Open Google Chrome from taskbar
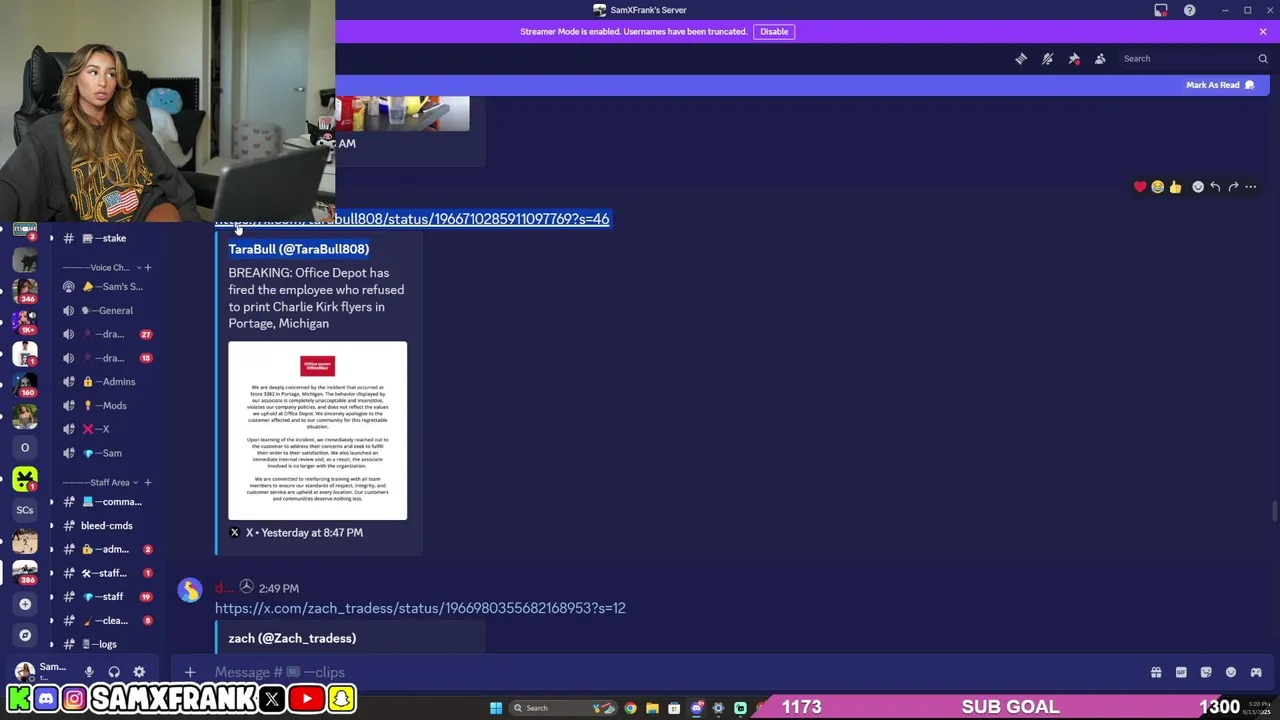1280x720 pixels. click(x=630, y=708)
